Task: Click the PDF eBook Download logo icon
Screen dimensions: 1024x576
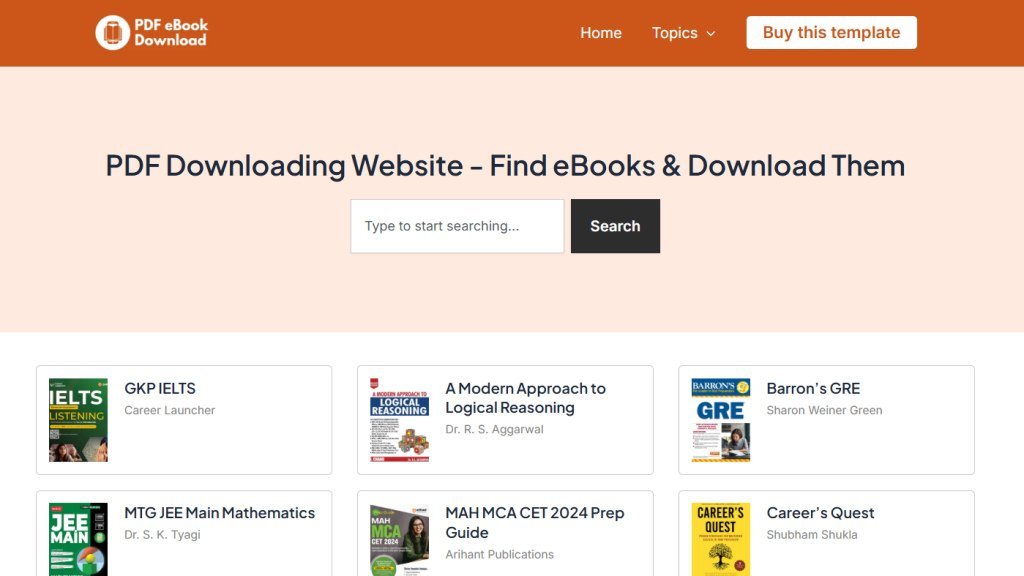Action: (x=112, y=33)
